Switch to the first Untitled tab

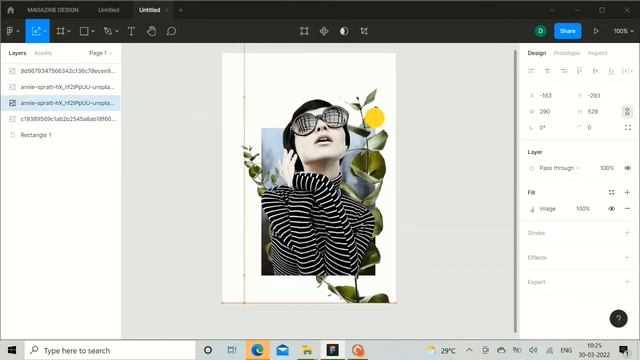(109, 10)
